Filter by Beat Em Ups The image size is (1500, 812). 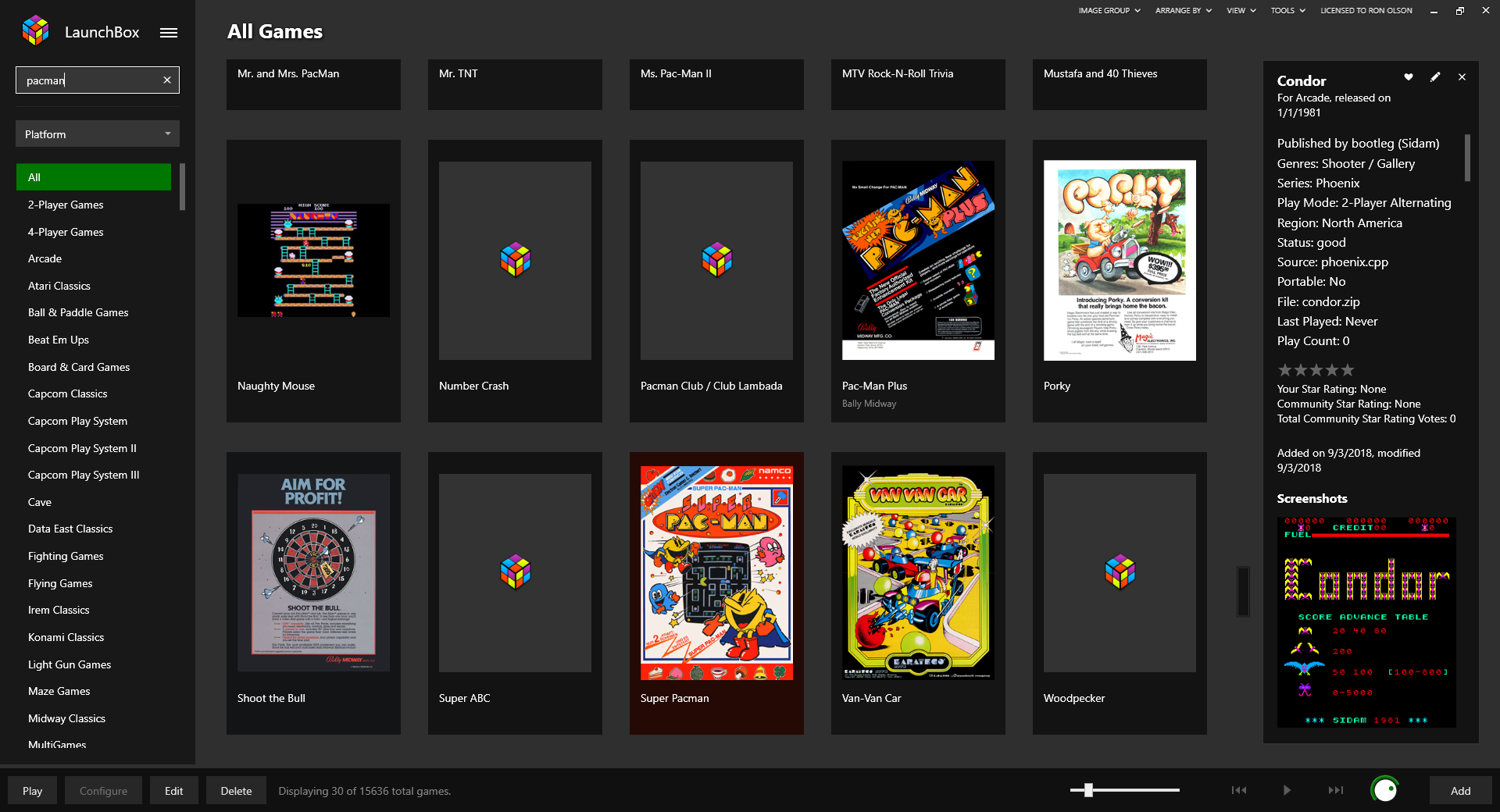[59, 340]
